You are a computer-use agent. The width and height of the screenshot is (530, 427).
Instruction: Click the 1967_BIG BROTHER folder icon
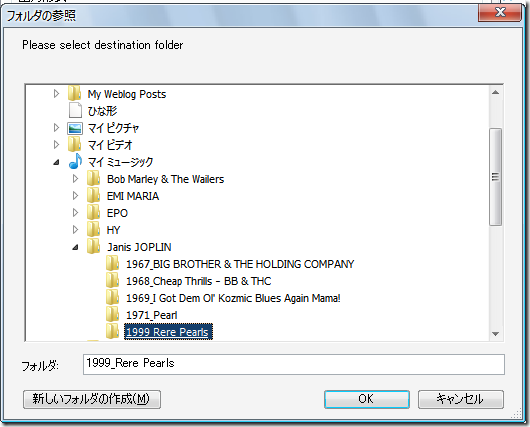(112, 263)
